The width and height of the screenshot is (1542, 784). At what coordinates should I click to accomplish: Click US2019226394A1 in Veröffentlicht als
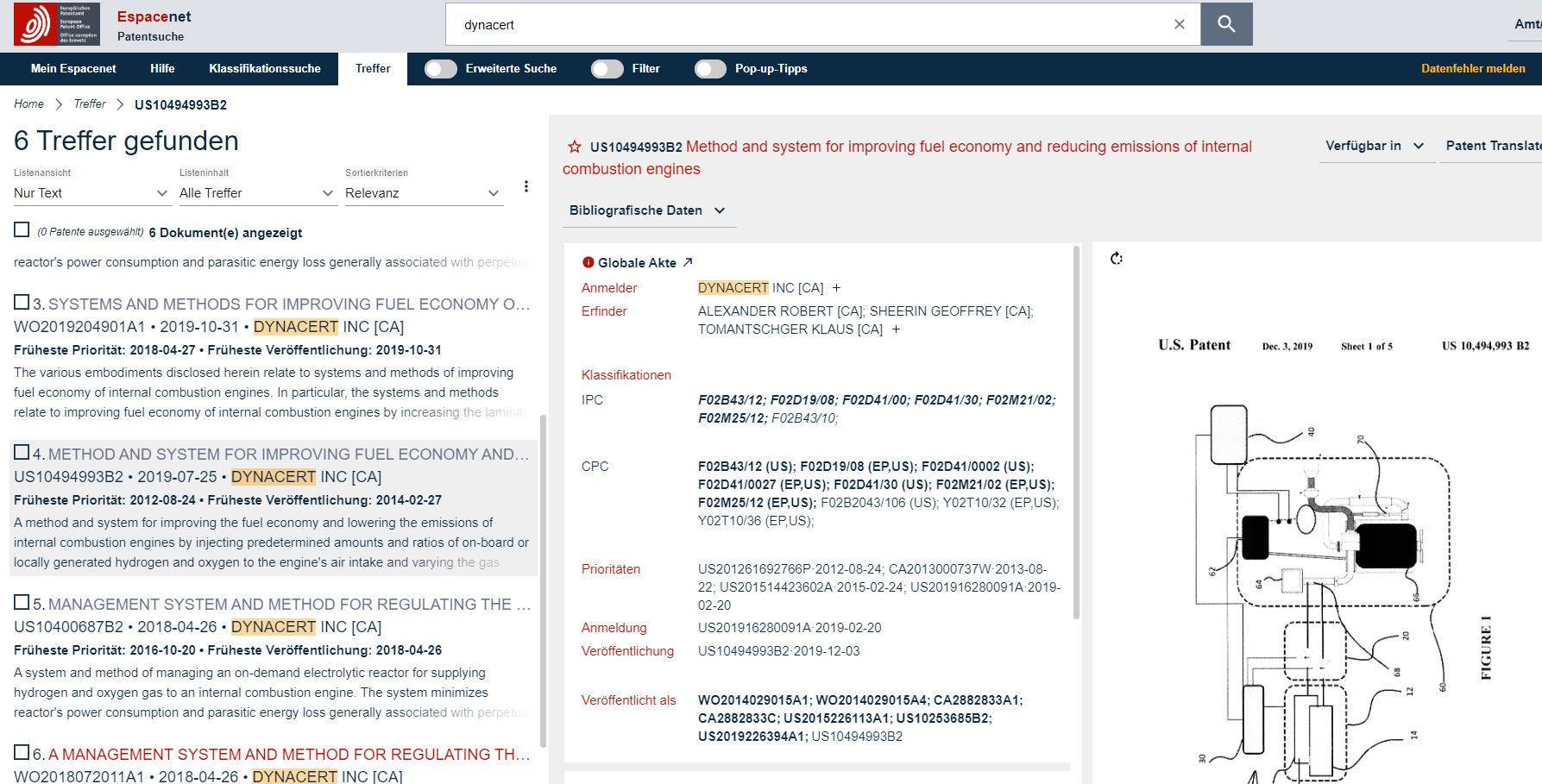pyautogui.click(x=752, y=737)
